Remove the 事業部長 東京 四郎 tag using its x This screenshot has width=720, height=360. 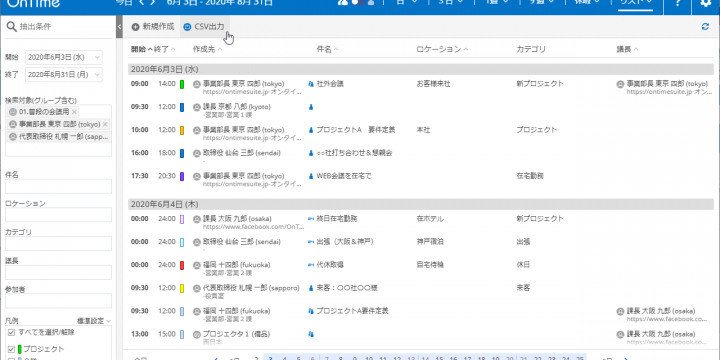pyautogui.click(x=105, y=124)
